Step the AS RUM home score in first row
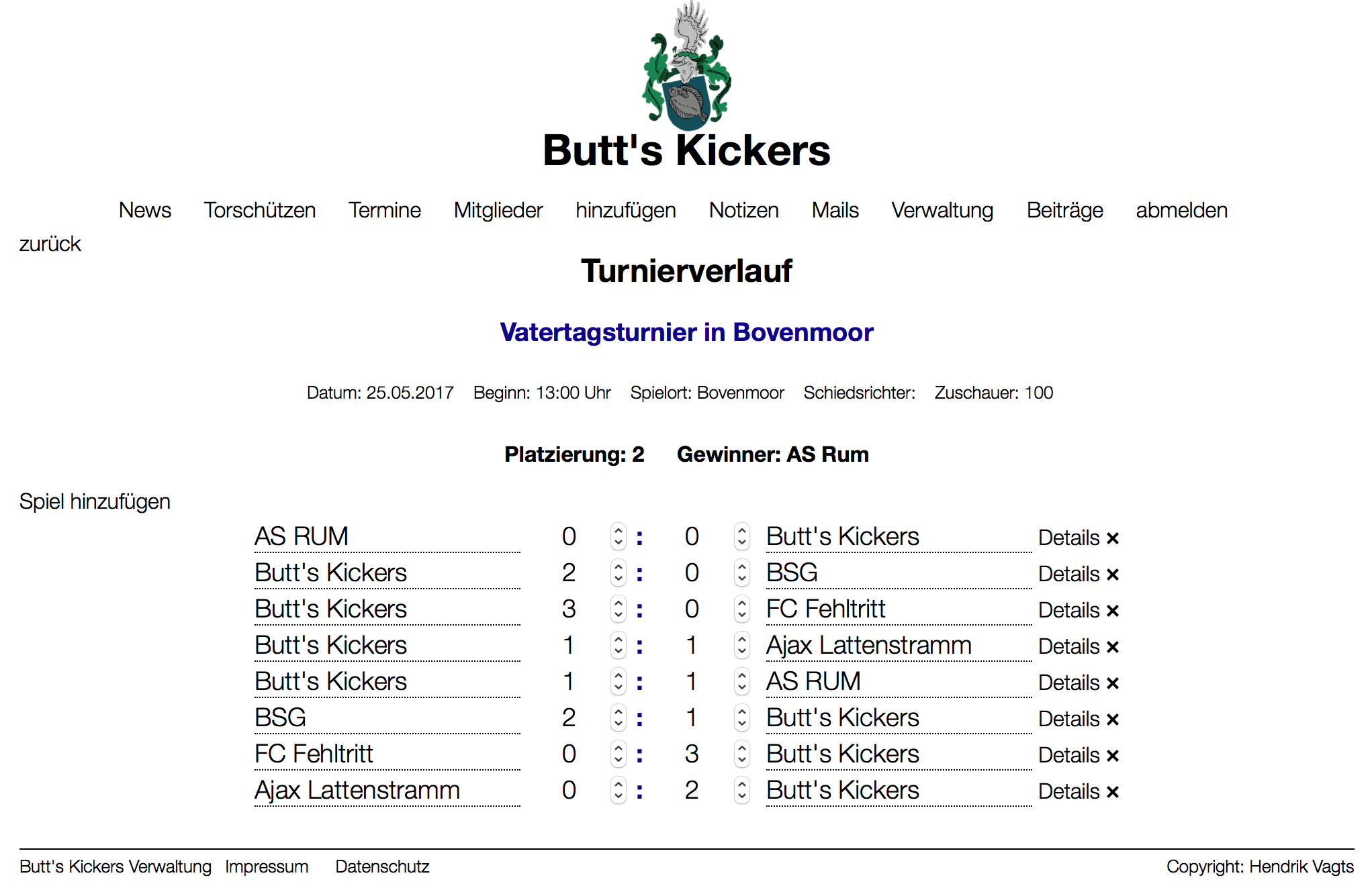 pos(619,536)
